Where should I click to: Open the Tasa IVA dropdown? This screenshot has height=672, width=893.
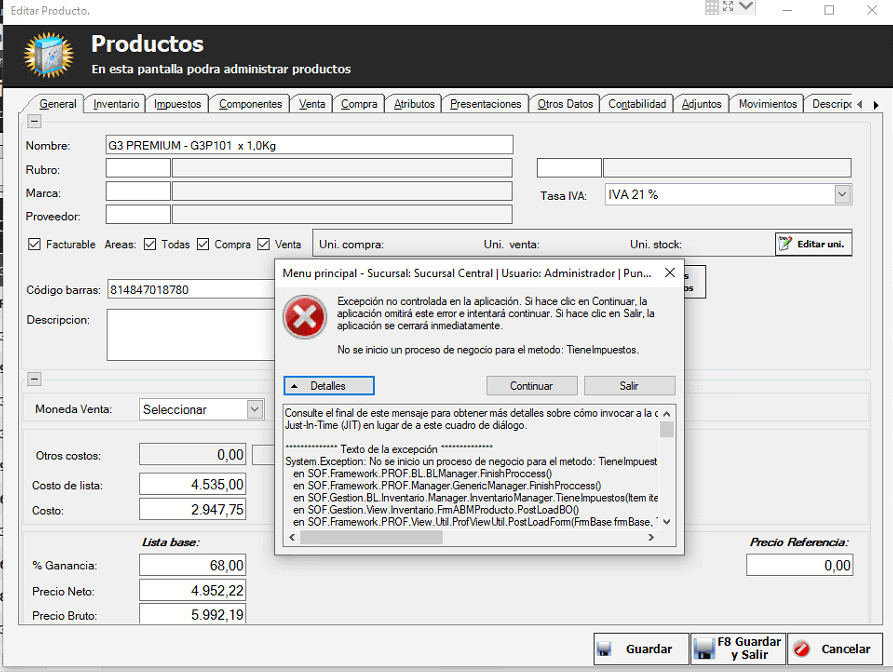[x=842, y=195]
